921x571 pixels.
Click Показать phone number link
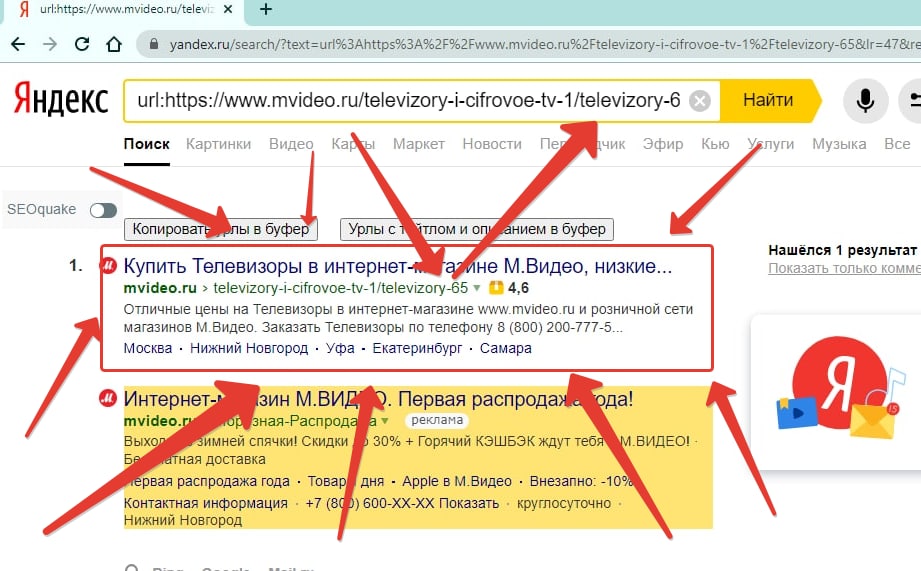[469, 504]
